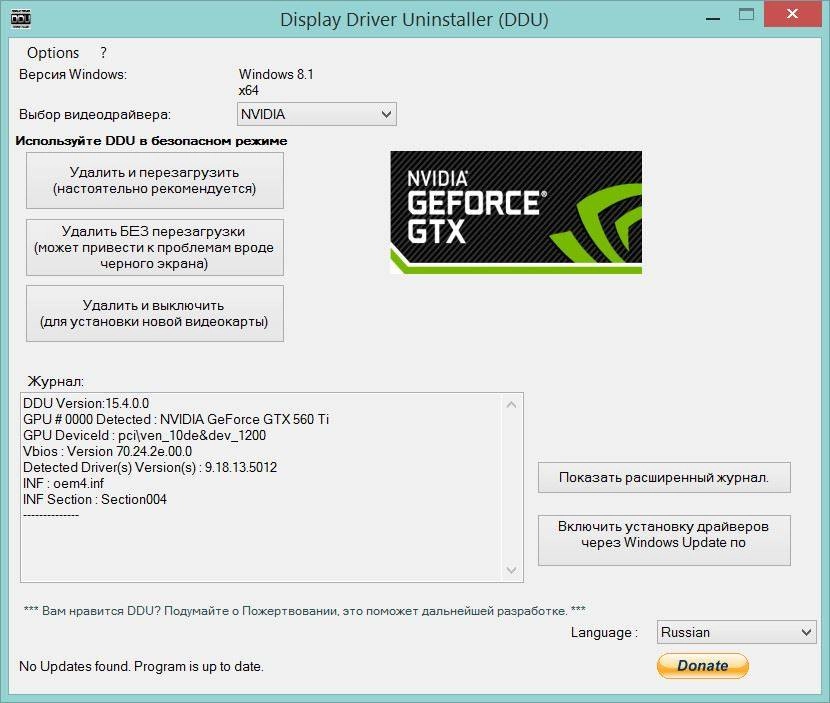Click the Donate button
This screenshot has width=830, height=703.
703,665
